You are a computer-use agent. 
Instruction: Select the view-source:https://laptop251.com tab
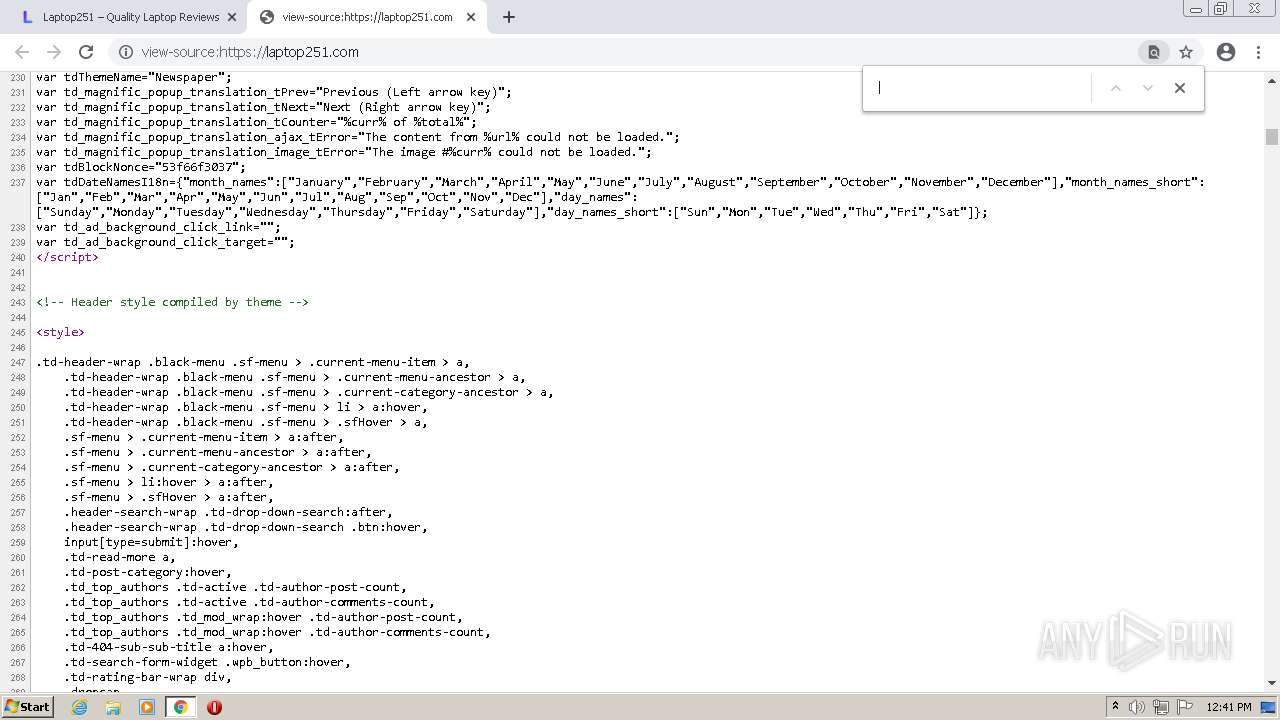(367, 17)
